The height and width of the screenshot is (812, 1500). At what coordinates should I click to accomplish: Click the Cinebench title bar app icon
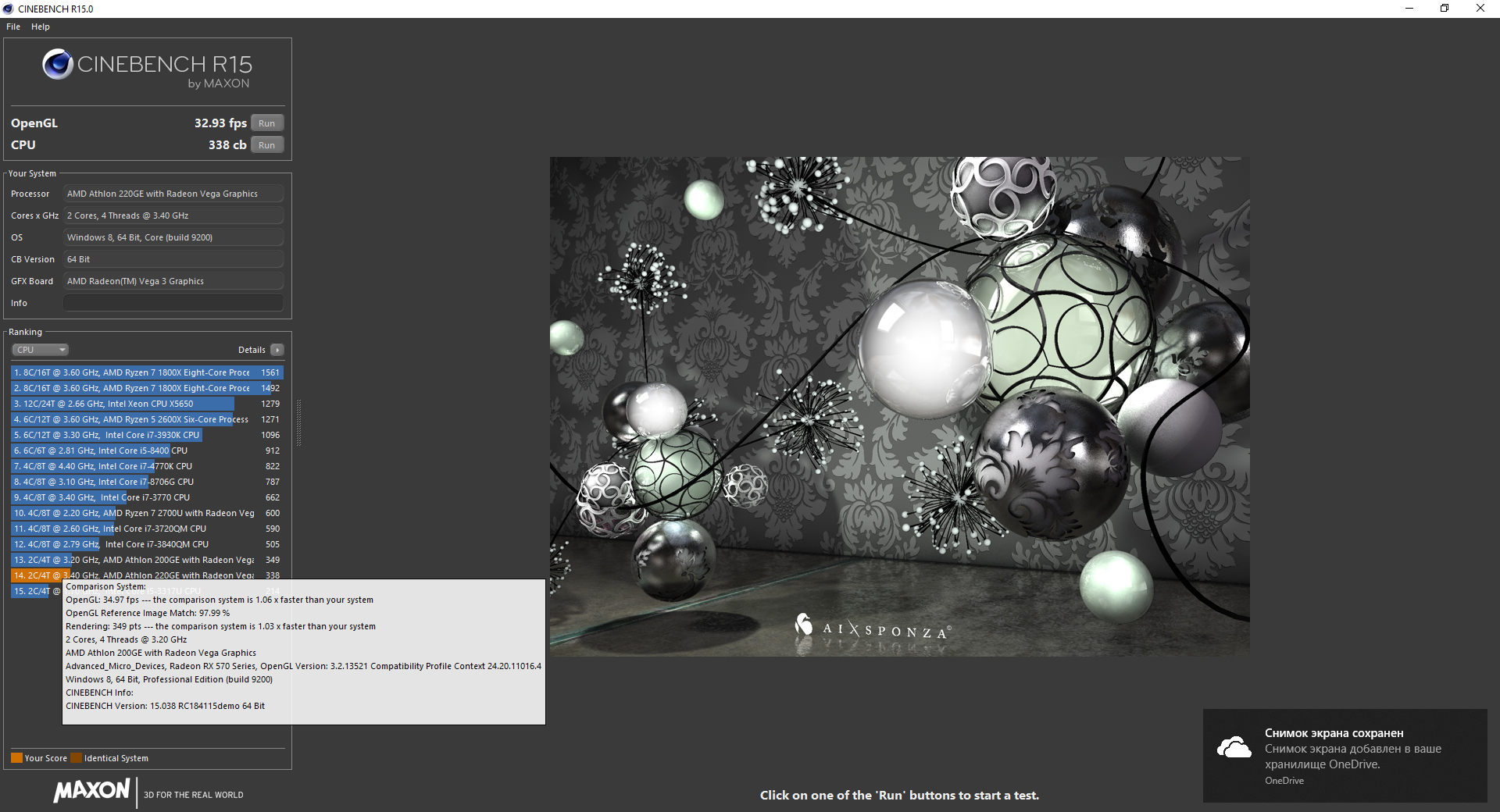coord(9,9)
